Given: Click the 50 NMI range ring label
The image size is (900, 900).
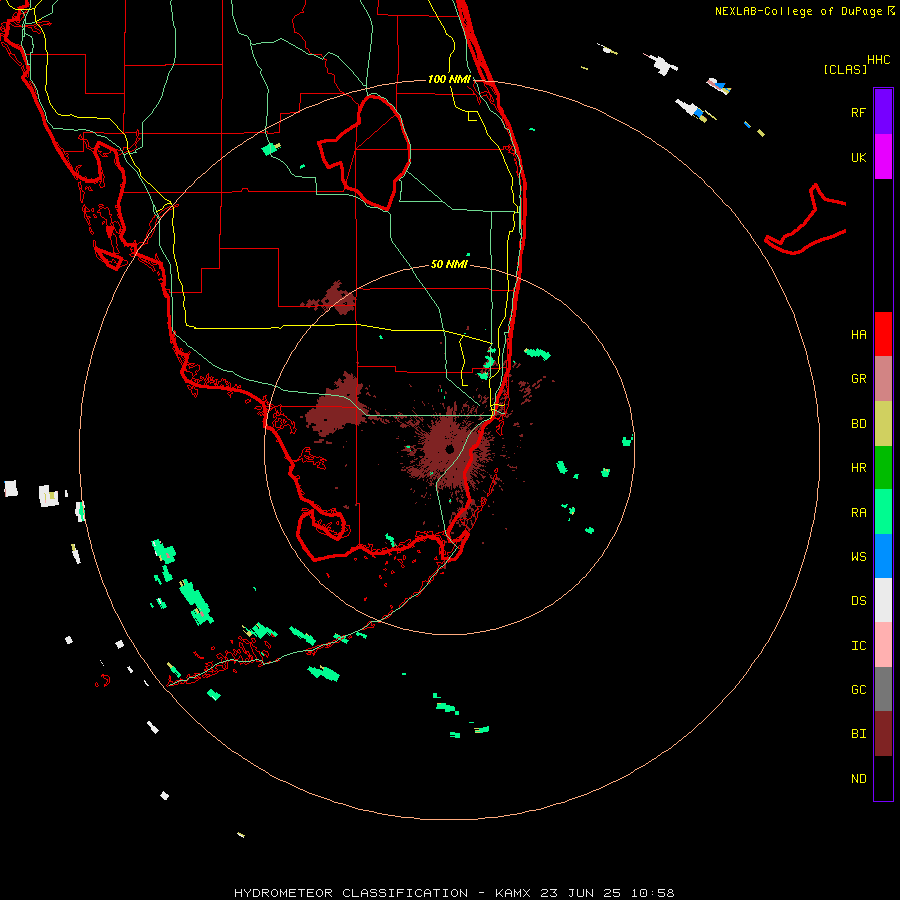Looking at the screenshot, I should (x=449, y=264).
